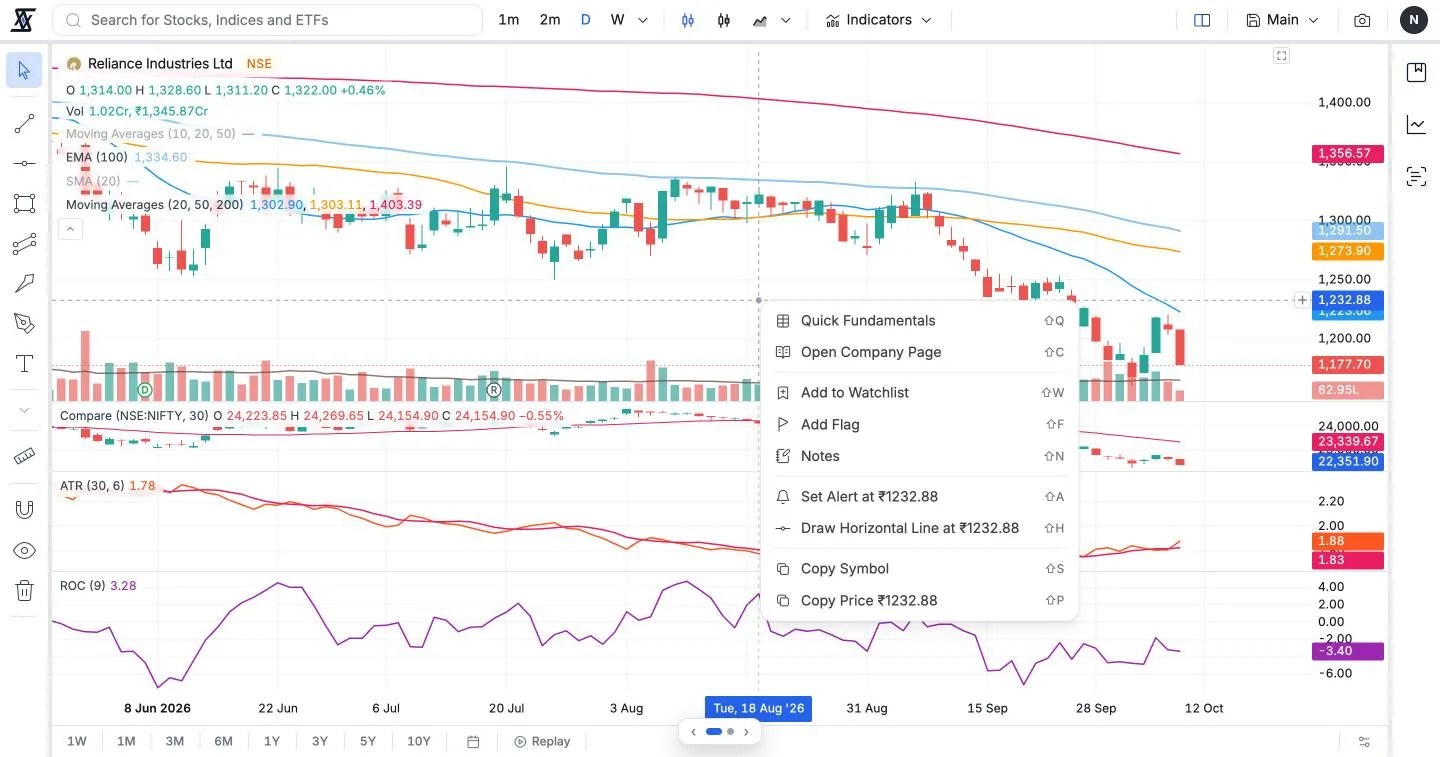Open the user profile avatar N
Screen dimensions: 1440x757
click(x=1414, y=20)
